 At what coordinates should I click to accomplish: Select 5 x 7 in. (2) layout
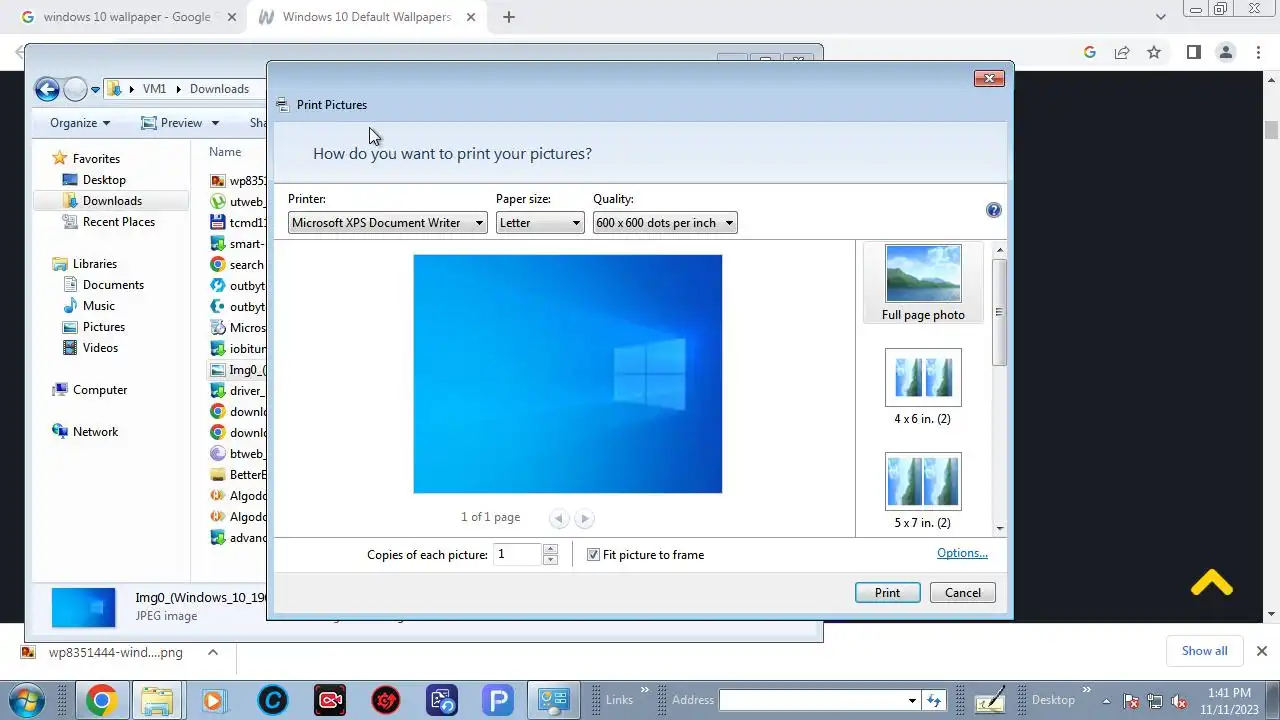coord(923,491)
